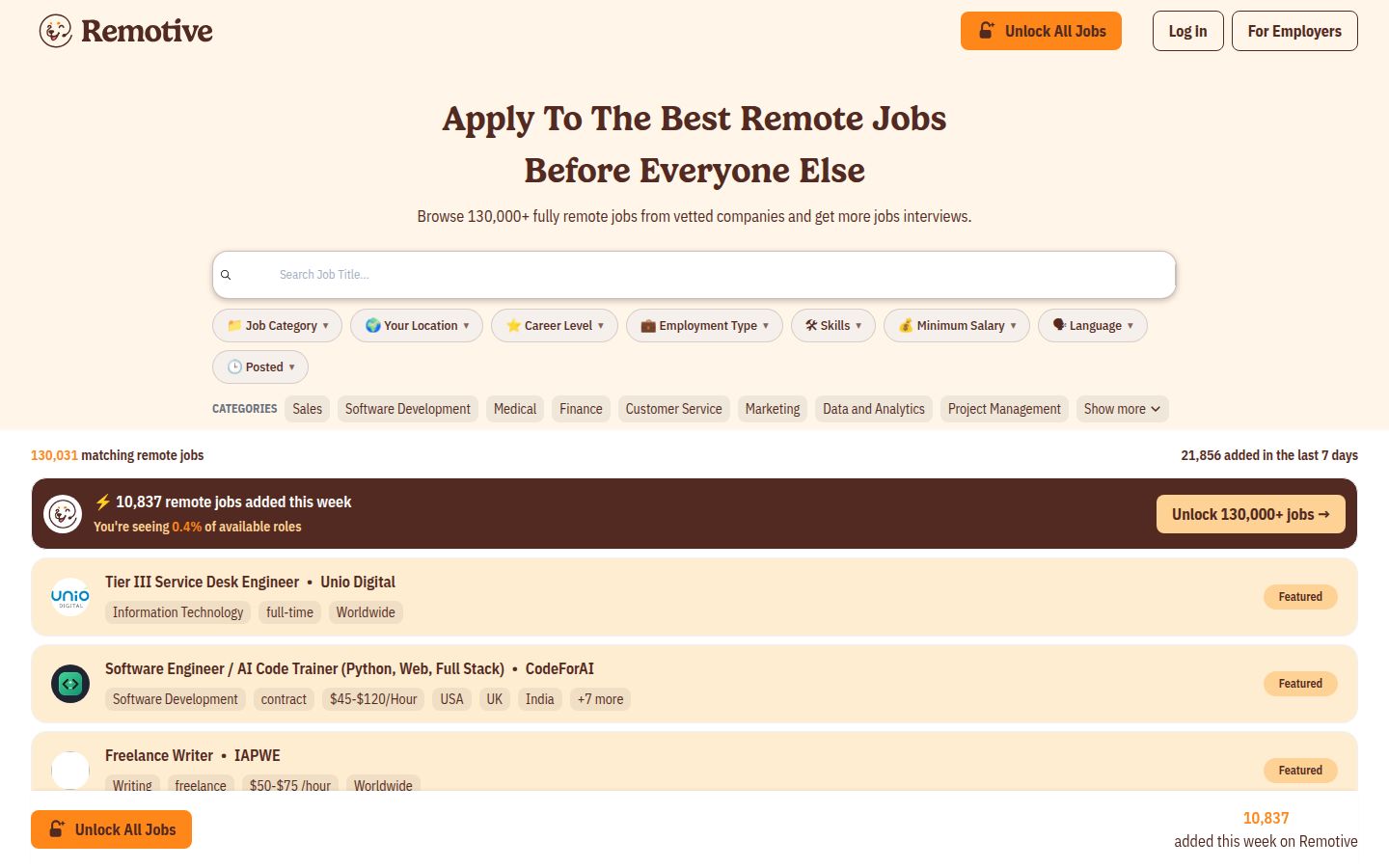Open the Your Location filter dropdown
Viewport: 1389px width, 868px height.
click(x=417, y=326)
